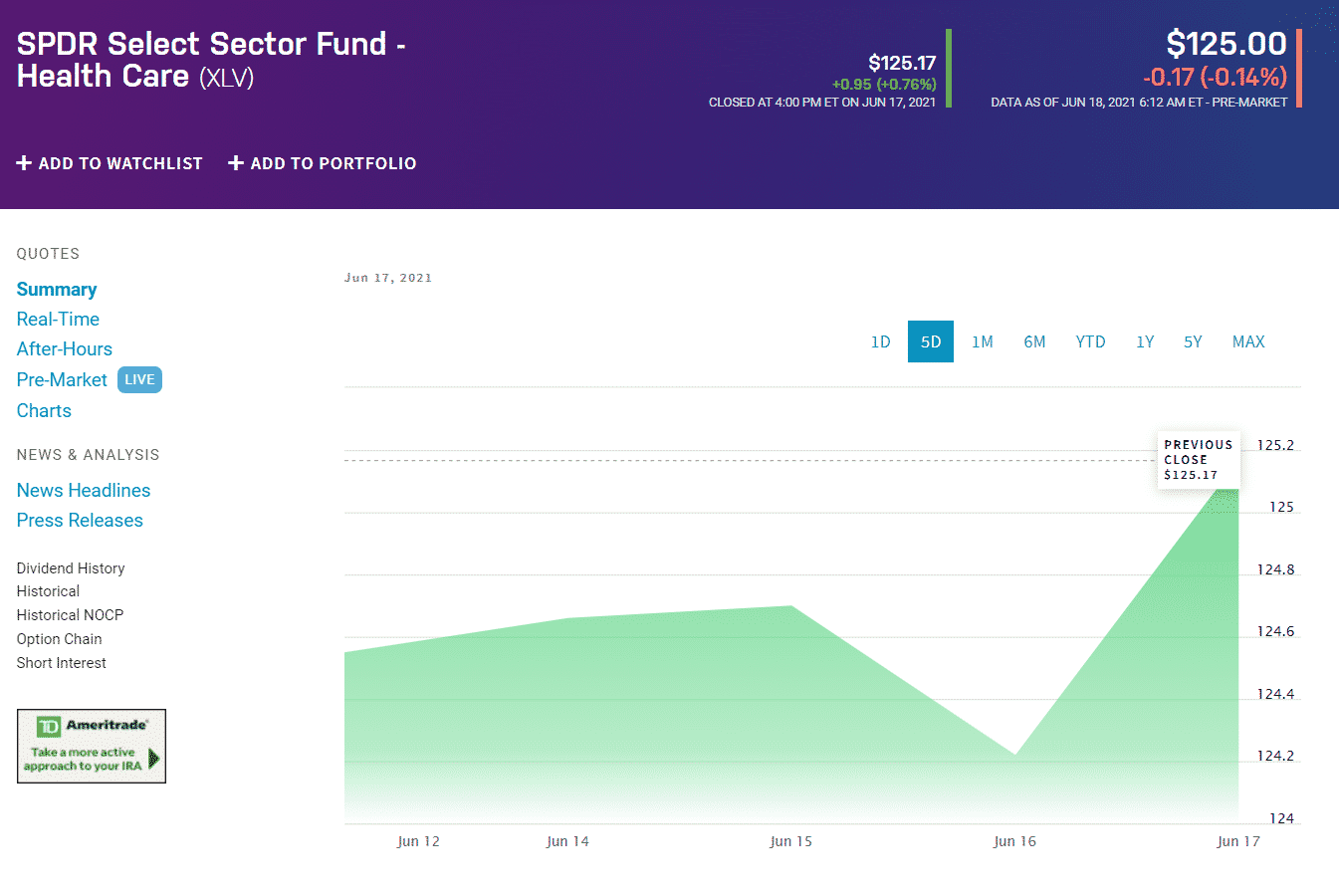Click the +0.95 (+0.76%) change value
The image size is (1339, 896).
[884, 85]
